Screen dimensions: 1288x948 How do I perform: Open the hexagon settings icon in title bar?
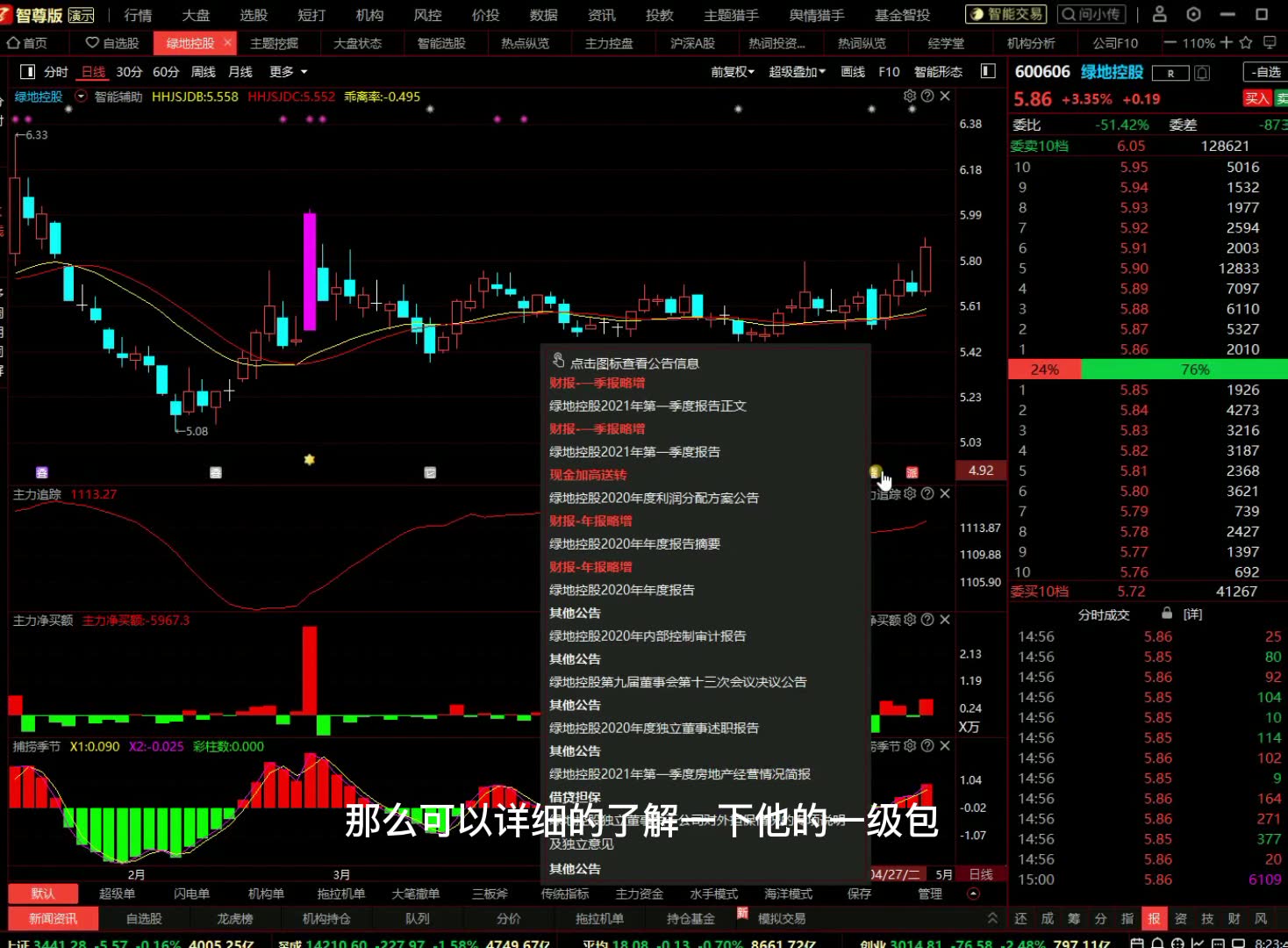click(1193, 14)
